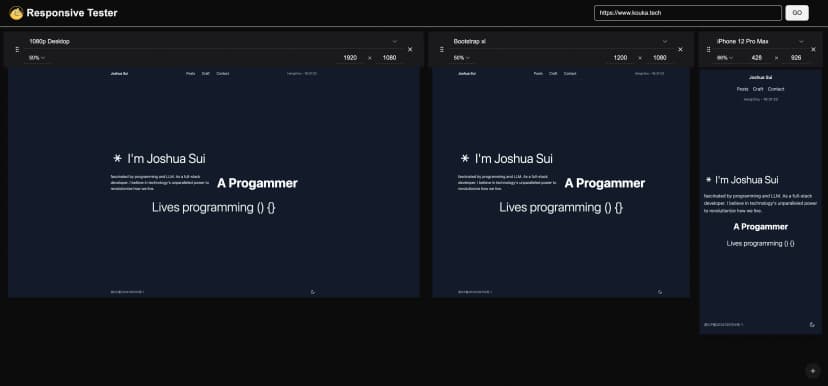Screen dimensions: 828x386
Task: Toggle theme icon in Bootstrap xl preview footer
Action: pos(660,291)
